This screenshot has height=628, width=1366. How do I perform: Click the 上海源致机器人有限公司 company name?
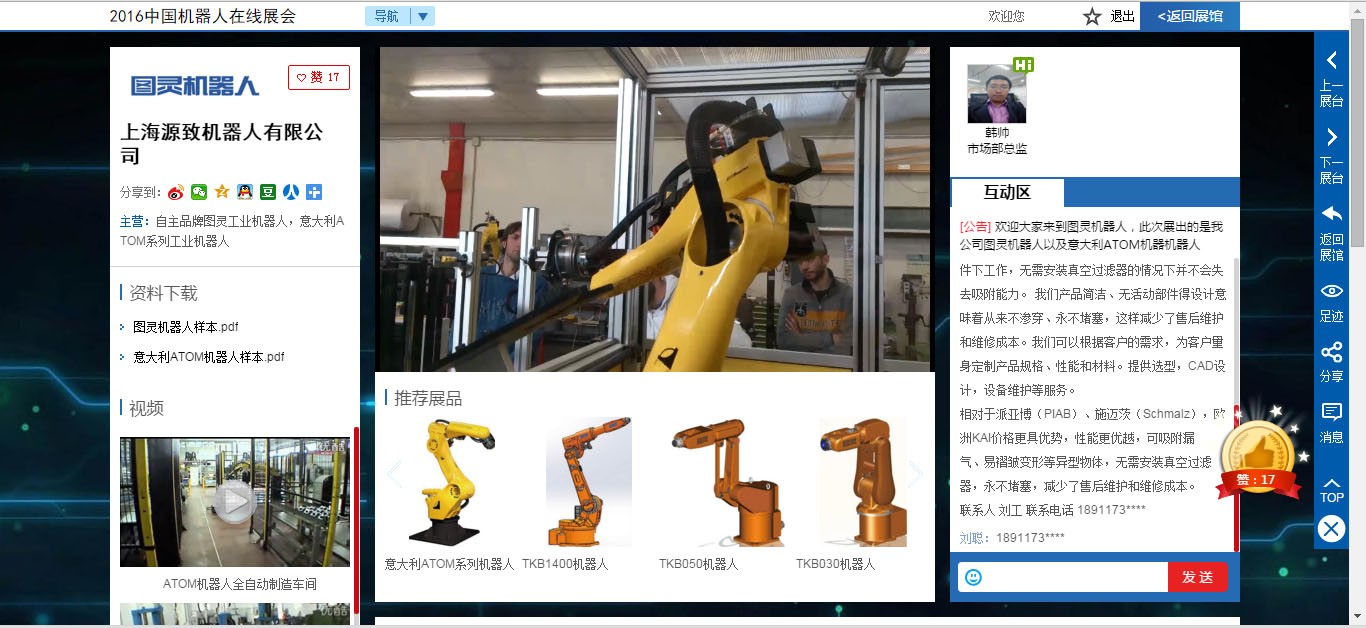(x=222, y=144)
